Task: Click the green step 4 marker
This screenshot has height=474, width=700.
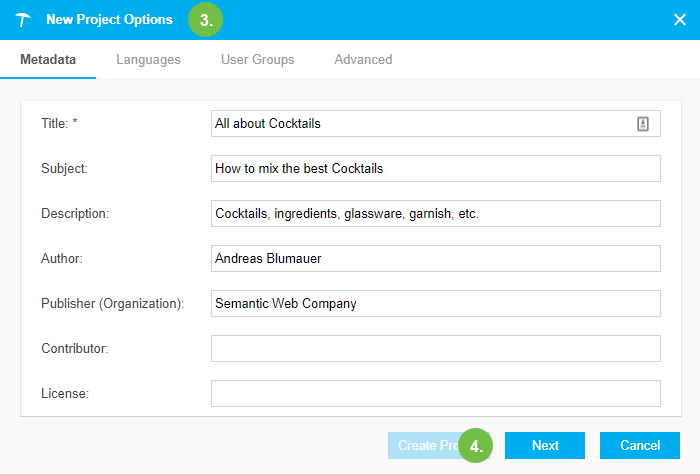Action: coord(477,446)
